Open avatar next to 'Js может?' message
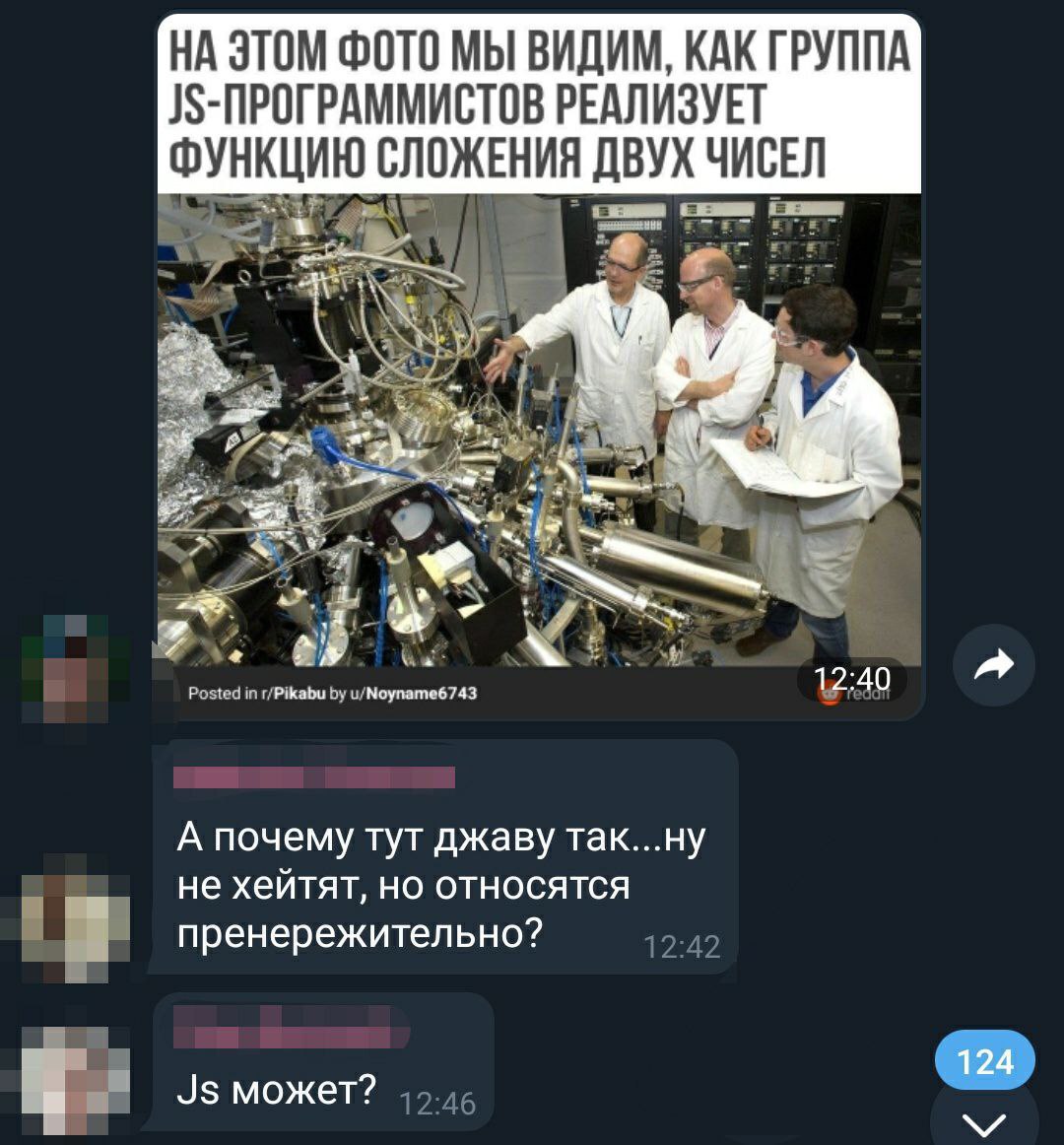This screenshot has width=1064, height=1145. pos(75,1081)
